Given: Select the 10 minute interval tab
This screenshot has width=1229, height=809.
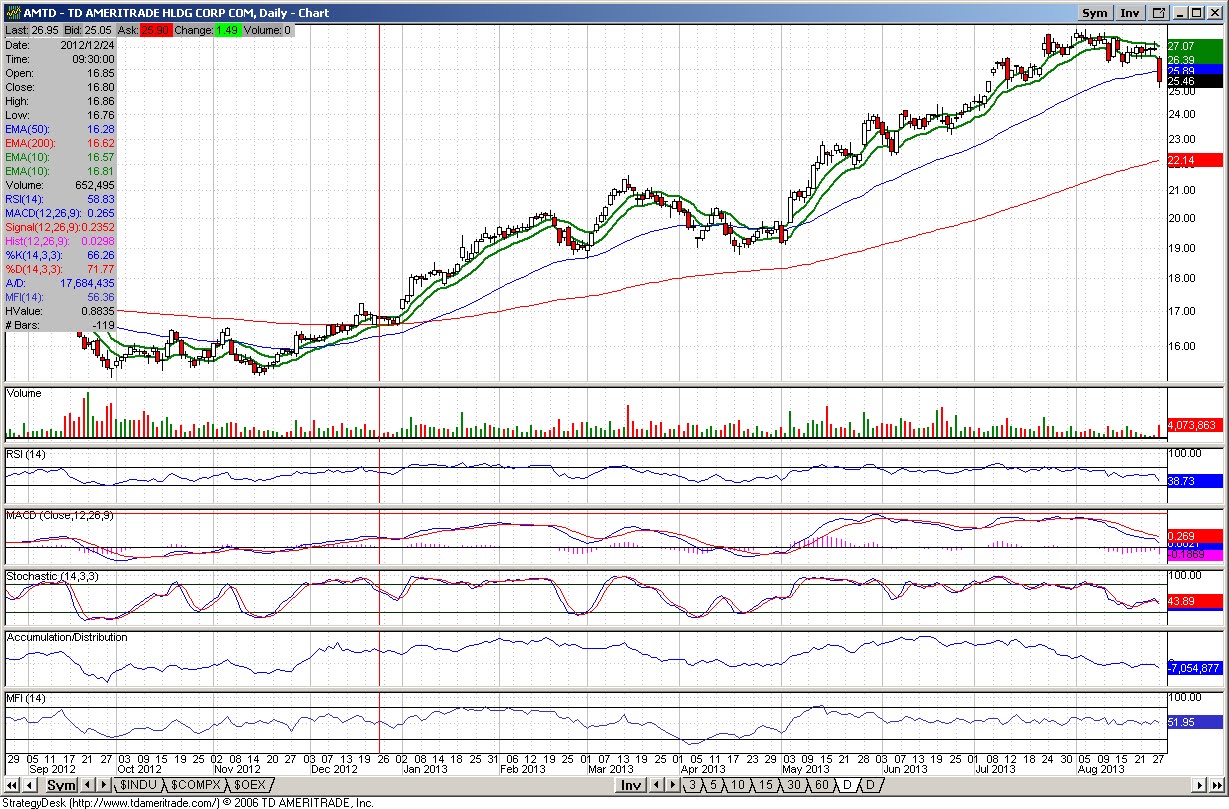Looking at the screenshot, I should pos(738,785).
